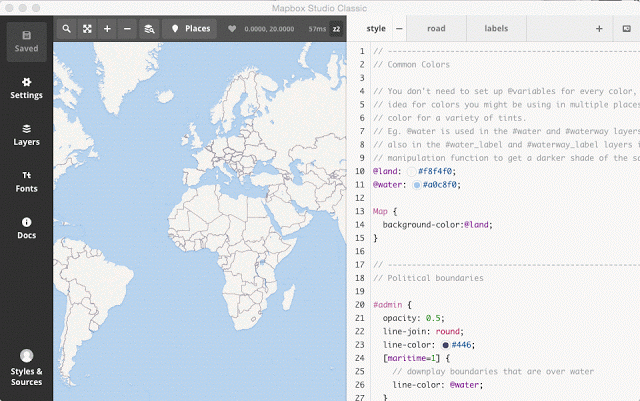Click the #a0c8f0 color value
The image size is (640, 401).
(x=440, y=185)
